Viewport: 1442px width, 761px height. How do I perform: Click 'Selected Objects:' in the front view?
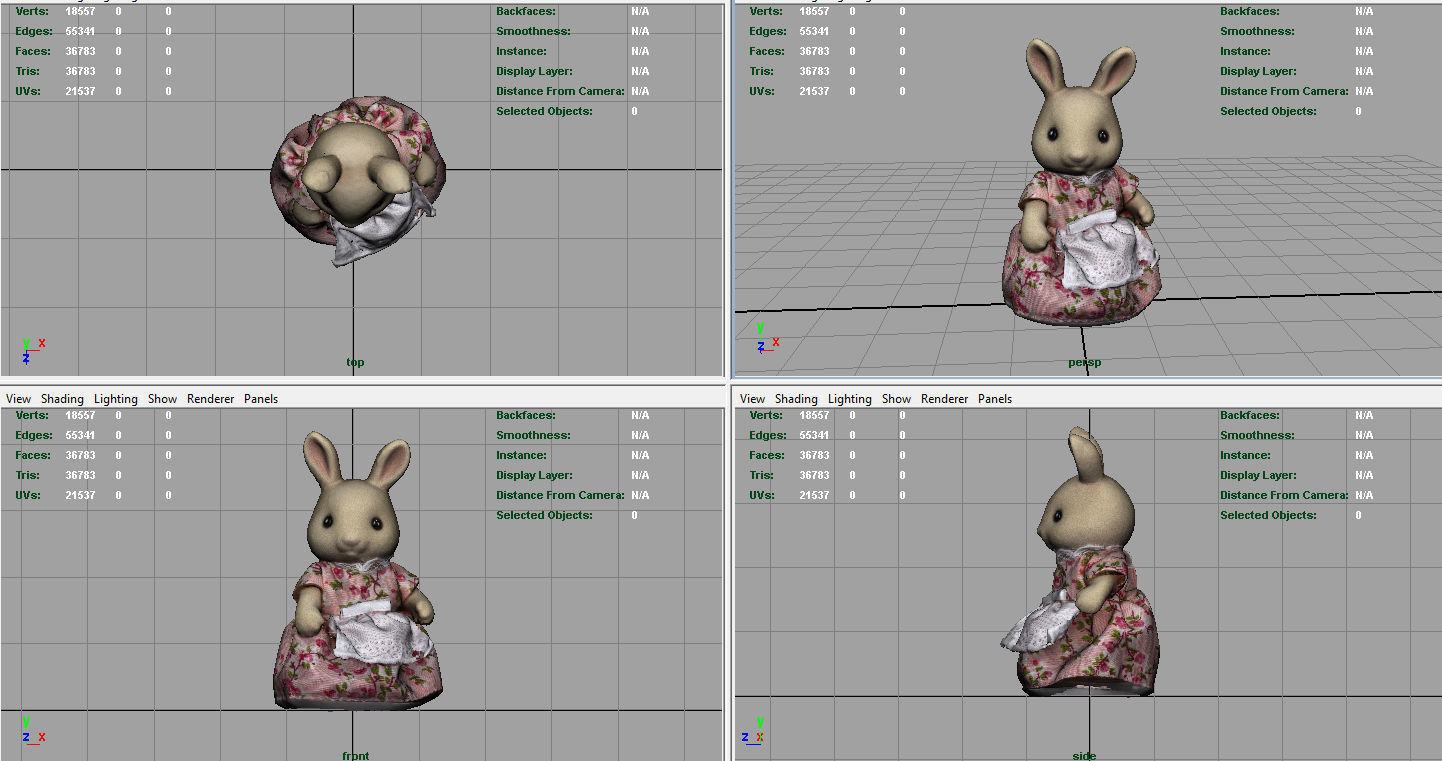[x=544, y=515]
